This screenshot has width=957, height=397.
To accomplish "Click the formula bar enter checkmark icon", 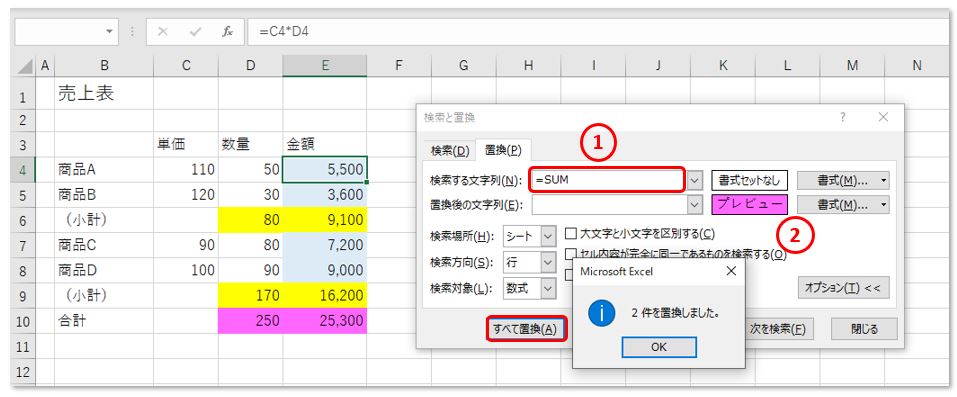I will click(195, 32).
